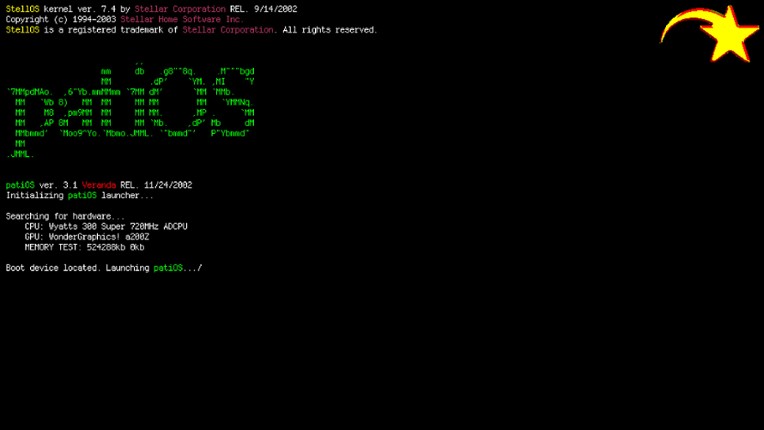Click the yellow shooting star logo
The width and height of the screenshot is (764, 430).
click(728, 36)
